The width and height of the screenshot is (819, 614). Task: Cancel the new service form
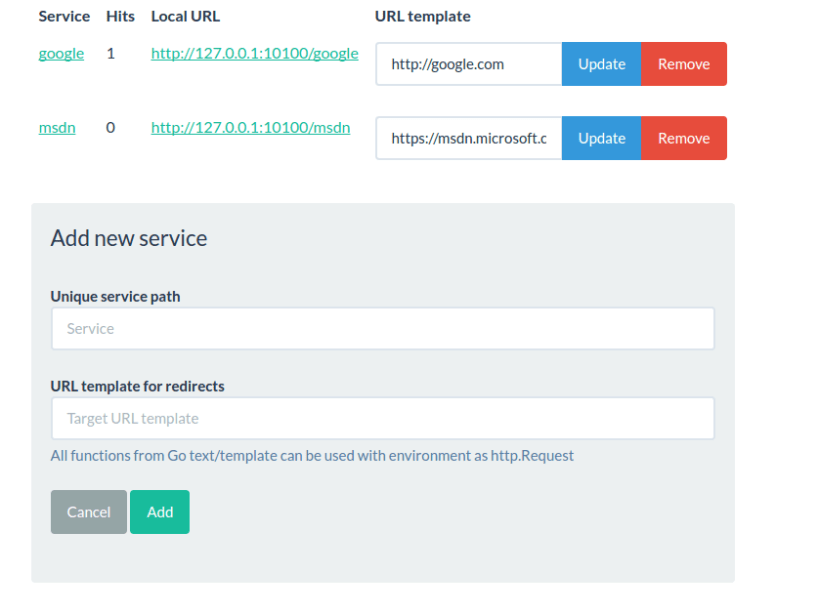pos(88,511)
